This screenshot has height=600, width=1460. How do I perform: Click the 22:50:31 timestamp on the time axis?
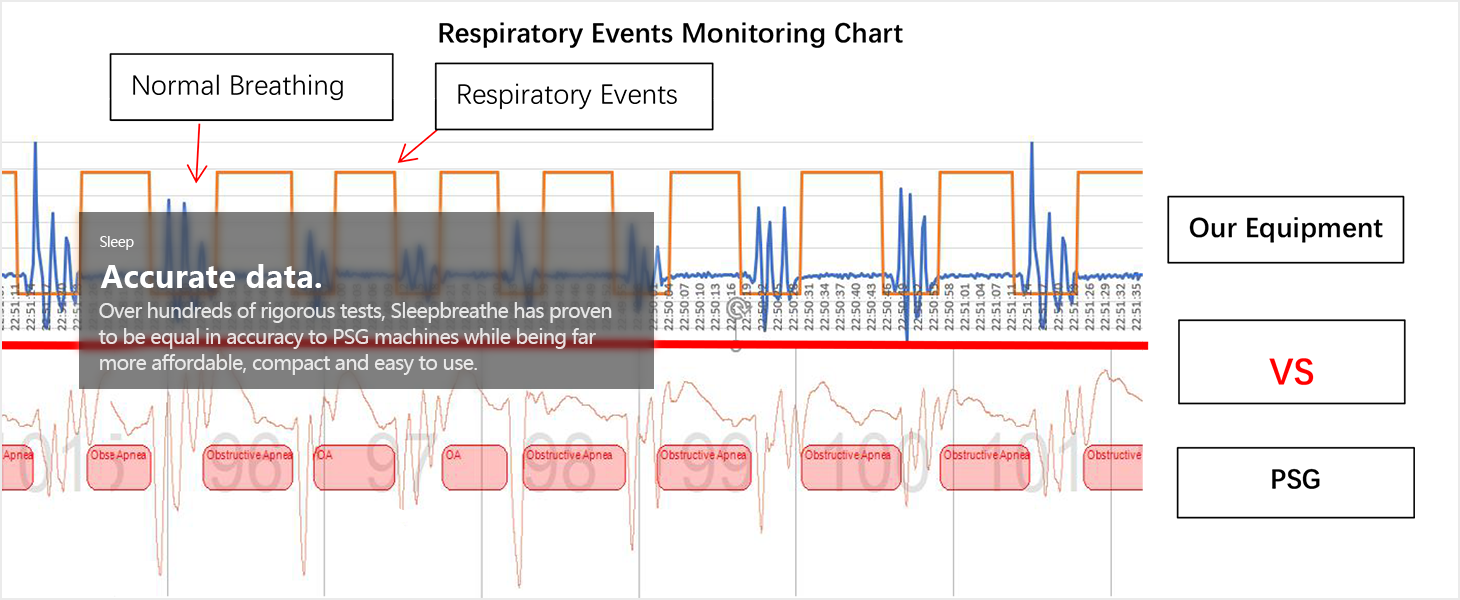(809, 304)
